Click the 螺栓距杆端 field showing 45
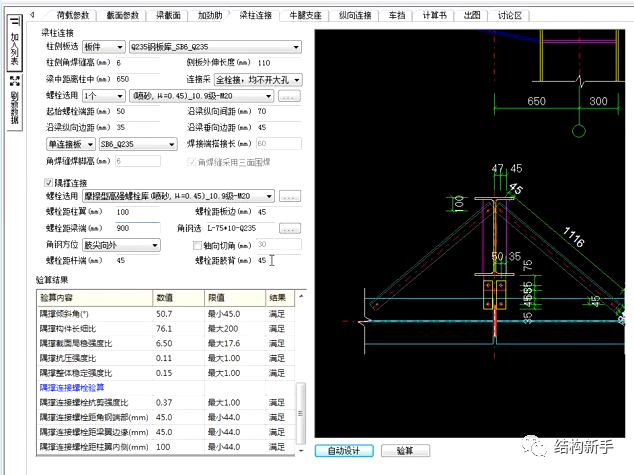 [137, 260]
